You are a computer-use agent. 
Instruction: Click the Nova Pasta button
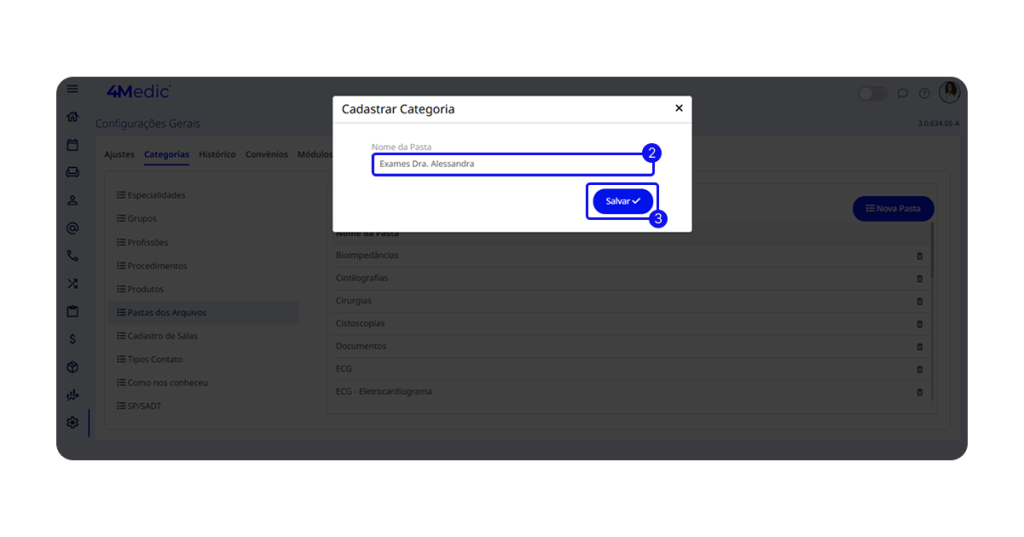[893, 208]
